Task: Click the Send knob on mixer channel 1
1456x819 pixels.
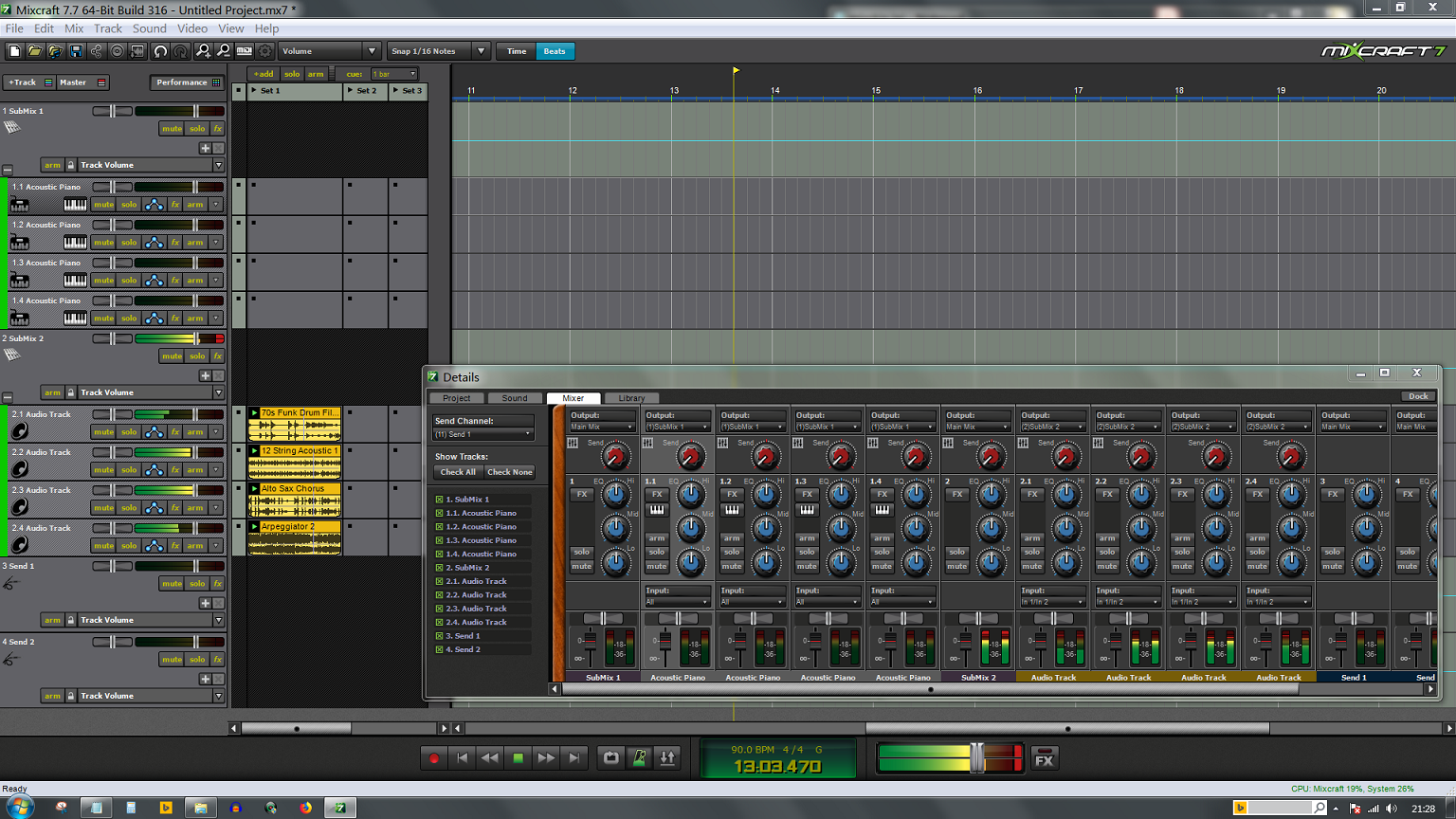Action: click(615, 458)
